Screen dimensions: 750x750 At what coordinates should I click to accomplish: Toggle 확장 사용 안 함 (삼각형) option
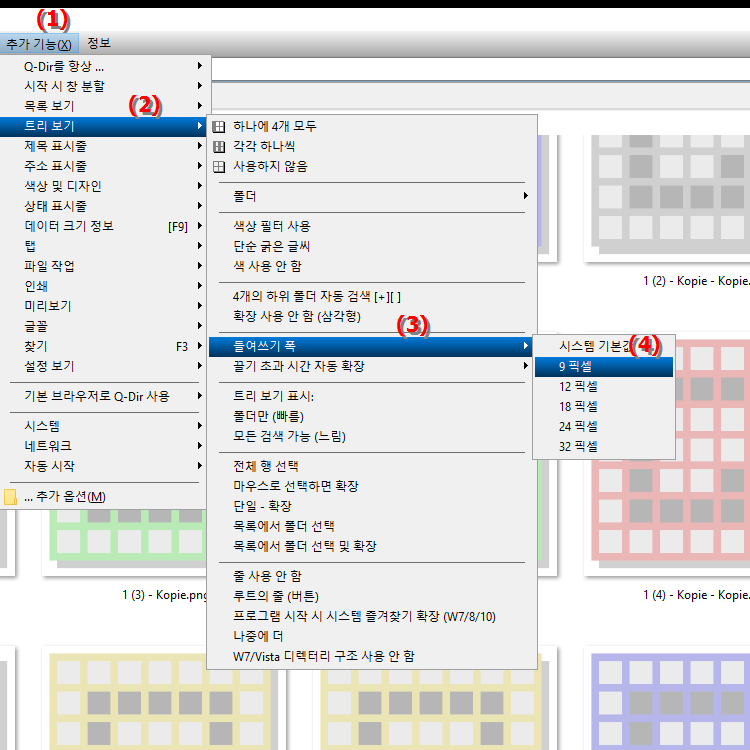point(372,317)
